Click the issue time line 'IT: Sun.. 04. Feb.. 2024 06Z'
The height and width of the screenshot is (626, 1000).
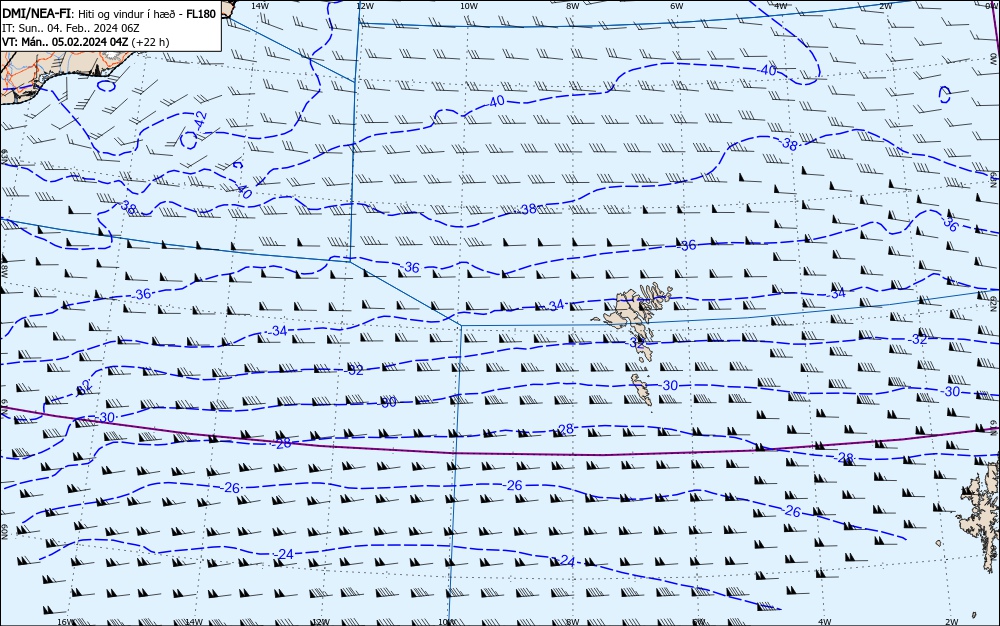71,28
